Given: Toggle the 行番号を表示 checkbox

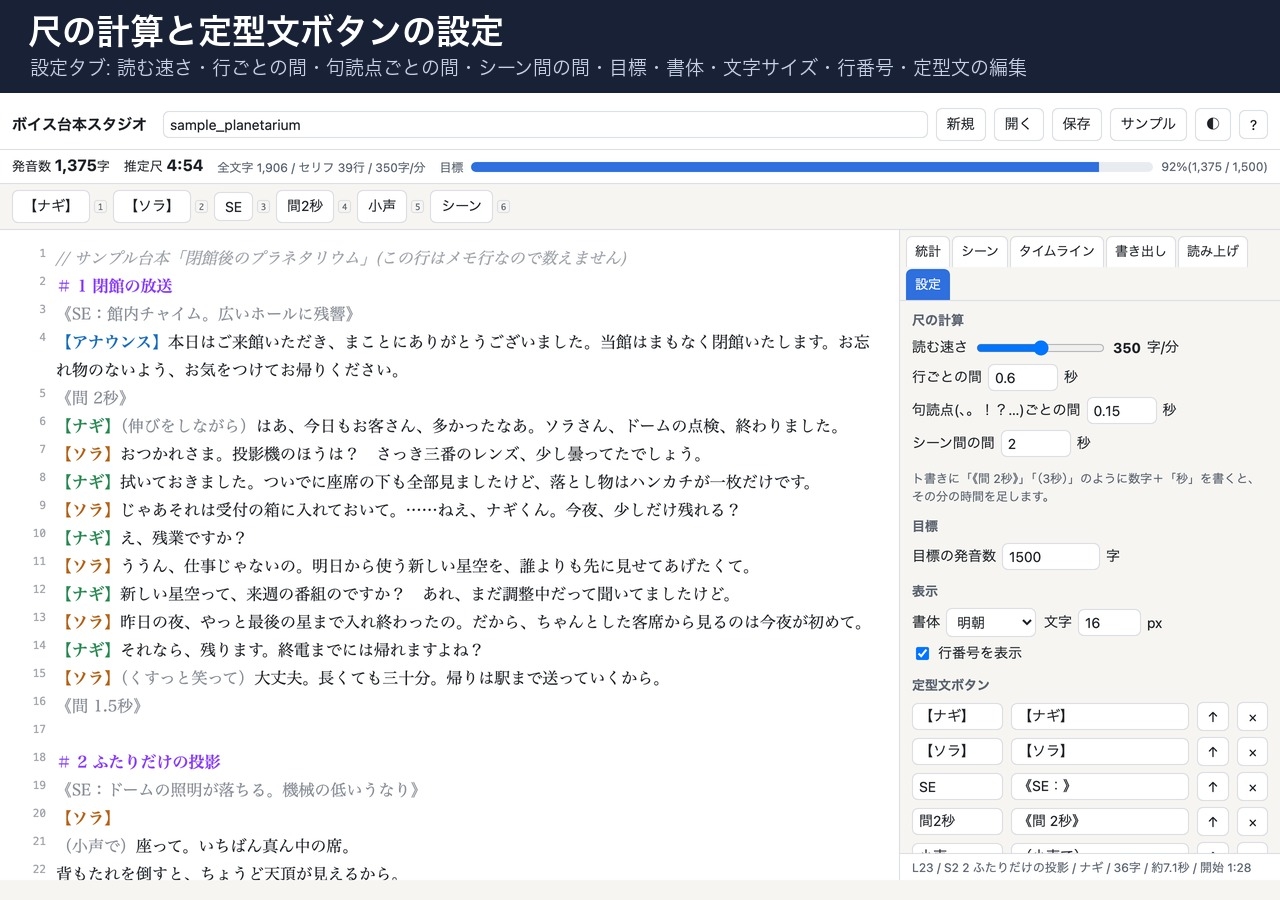Looking at the screenshot, I should coord(922,653).
